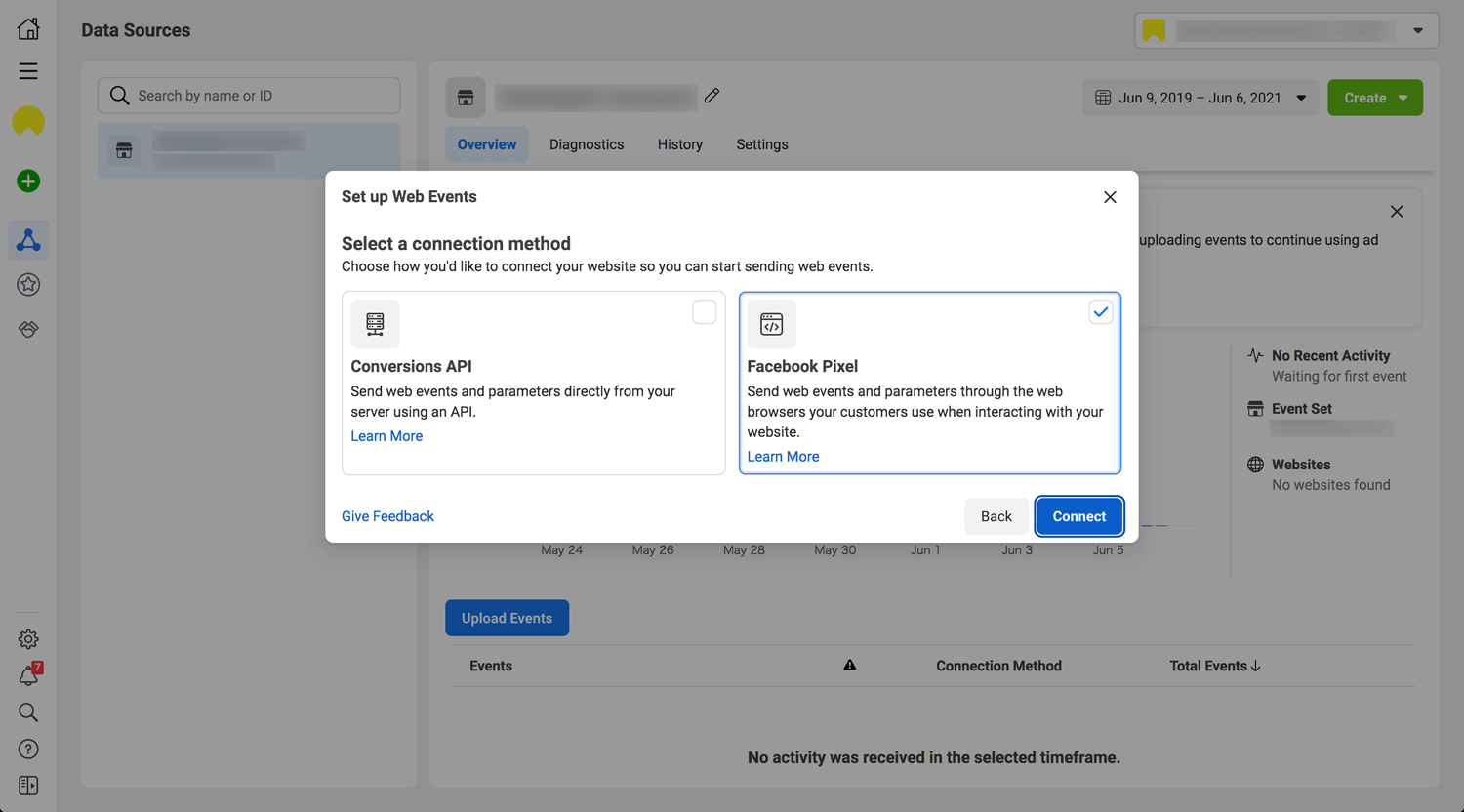The height and width of the screenshot is (812, 1464).
Task: Open the business account selector dropdown
Action: point(1286,30)
